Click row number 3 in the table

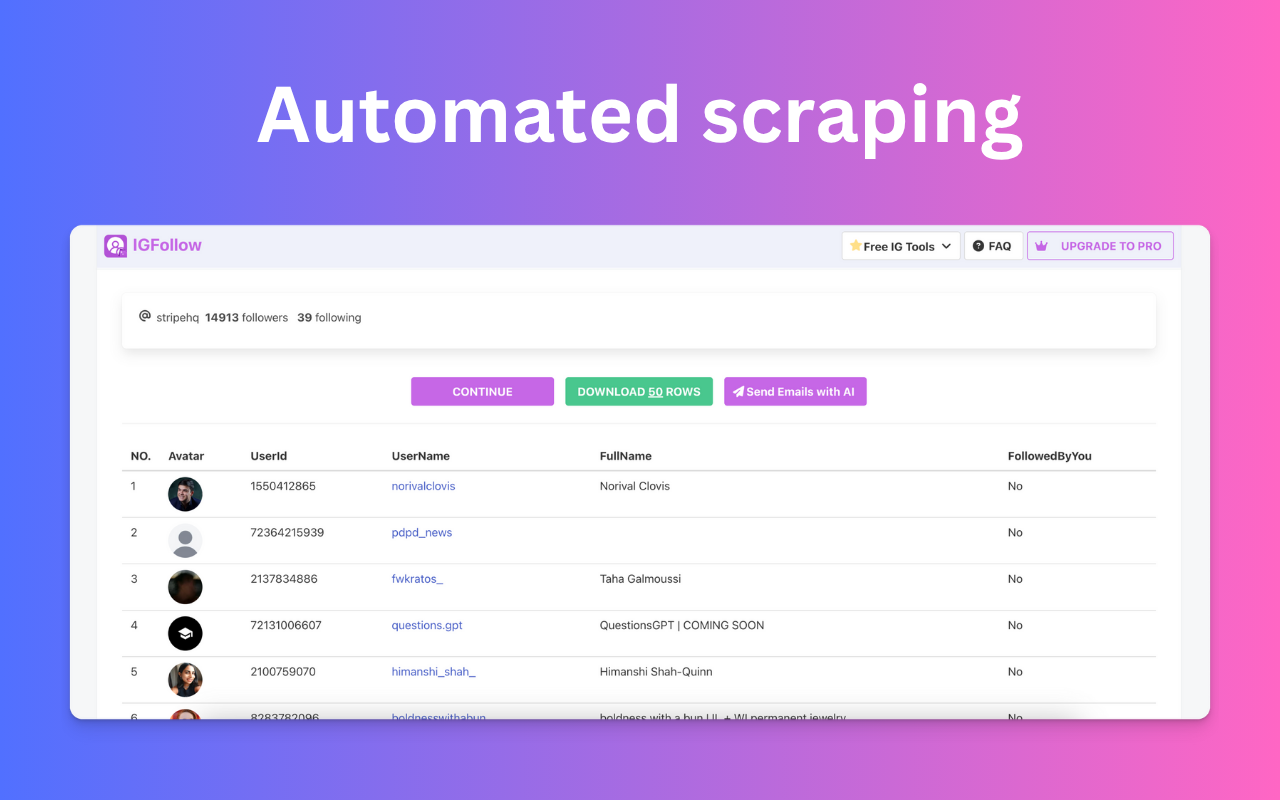[x=134, y=579]
